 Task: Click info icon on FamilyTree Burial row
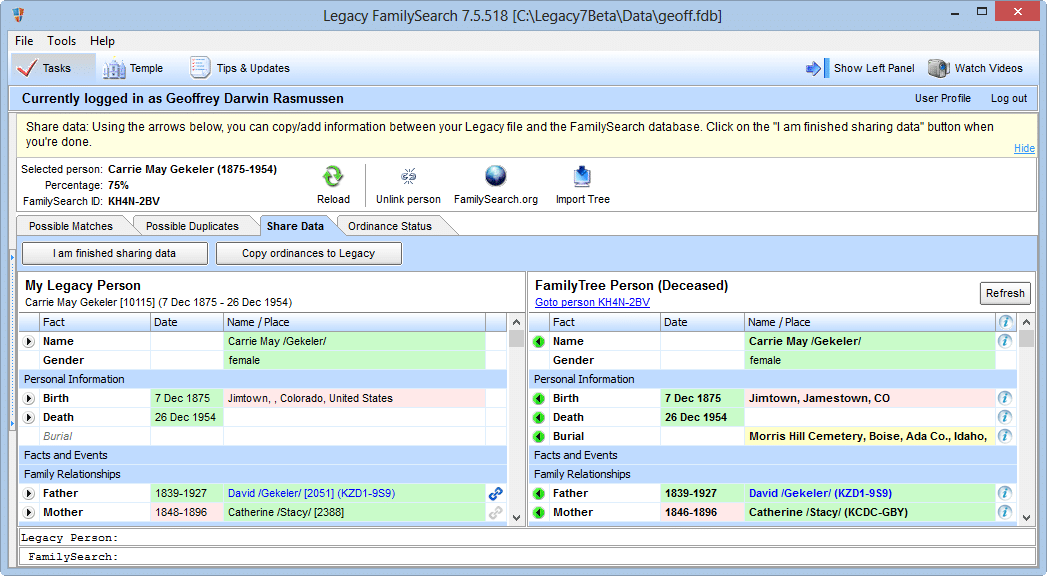click(x=1005, y=436)
